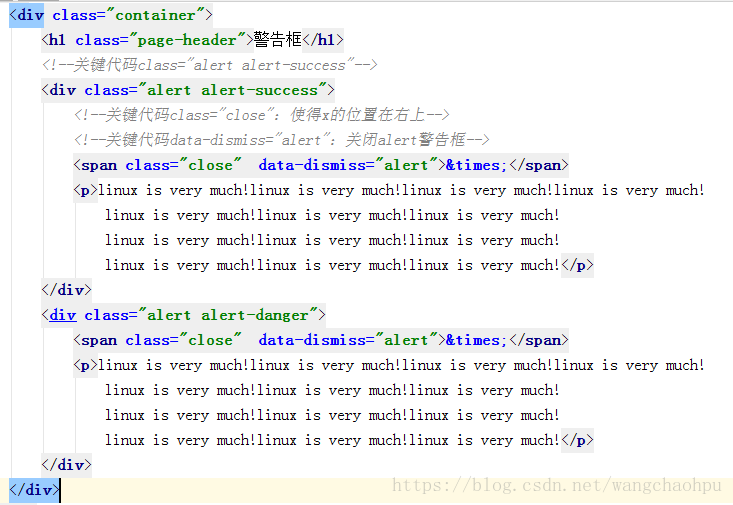
Task: Click the closing </span> tag in alert-success block
Action: tap(539, 165)
